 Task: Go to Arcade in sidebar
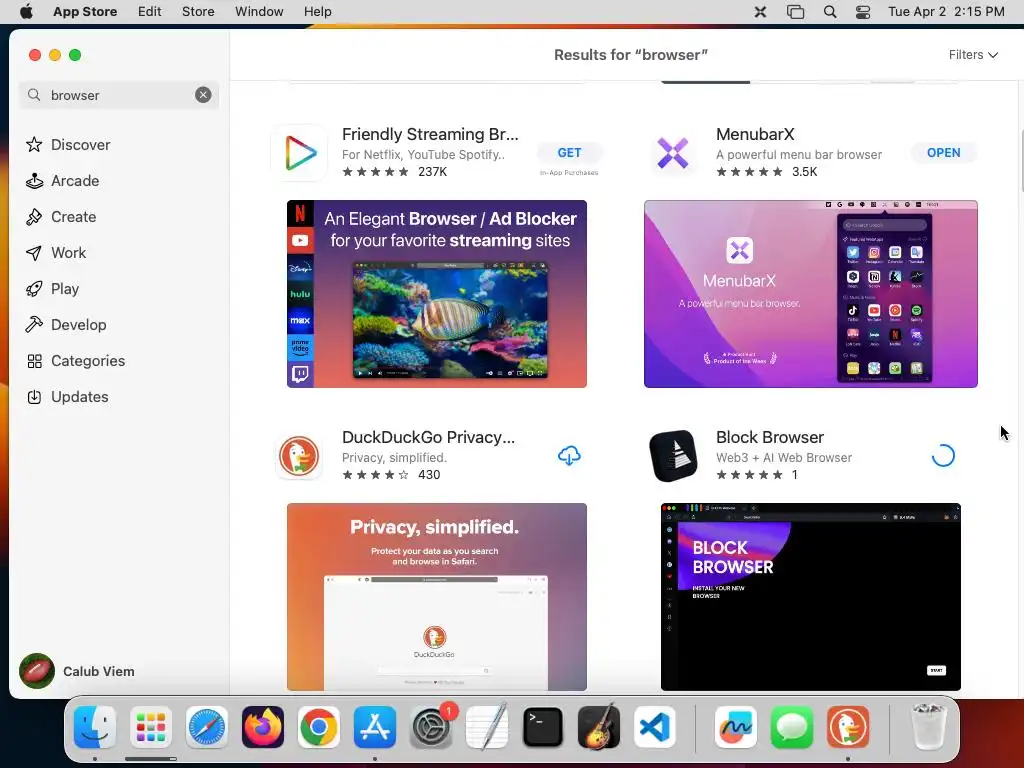click(x=63, y=181)
